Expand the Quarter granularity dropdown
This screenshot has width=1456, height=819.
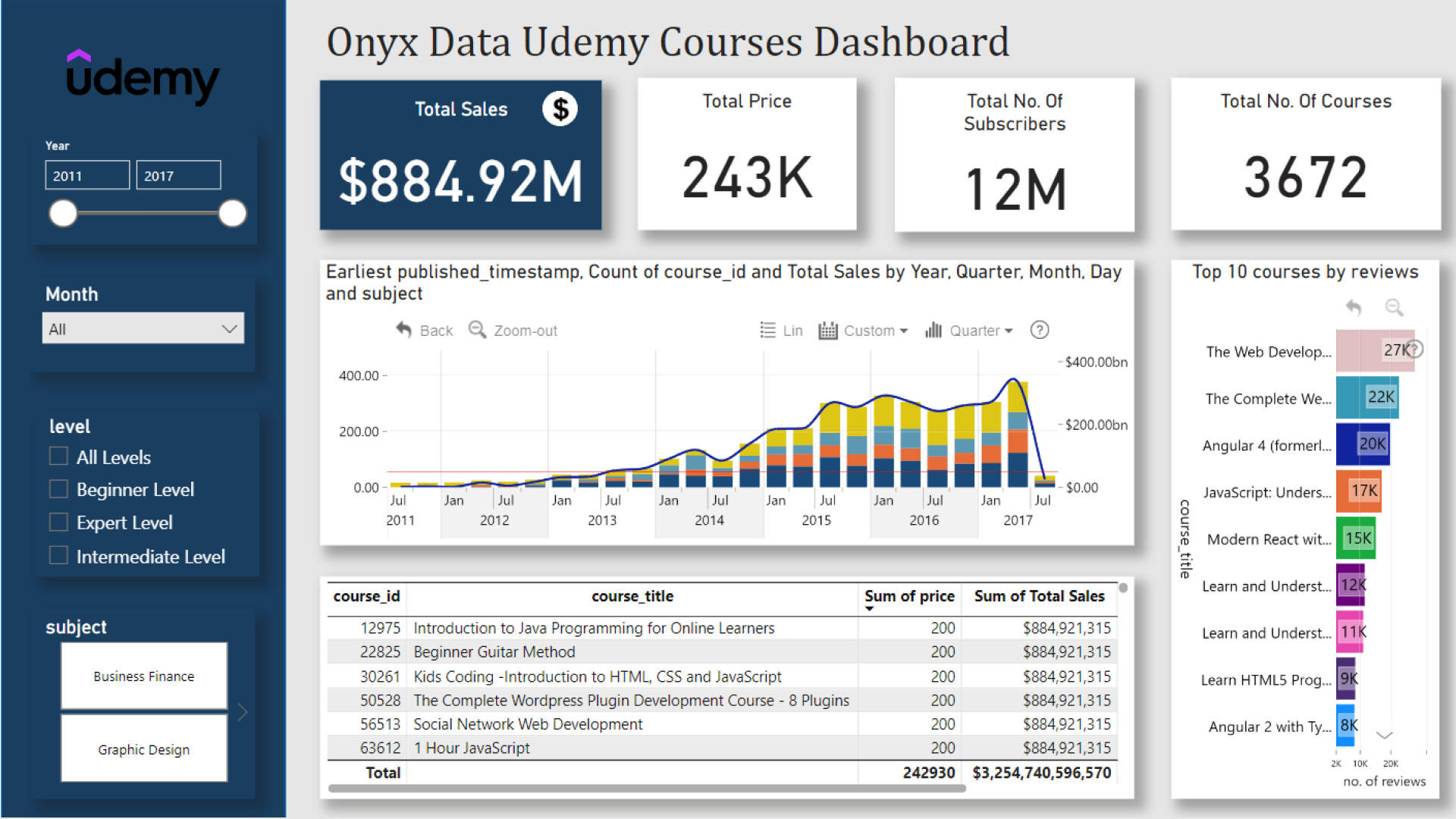pyautogui.click(x=1009, y=331)
